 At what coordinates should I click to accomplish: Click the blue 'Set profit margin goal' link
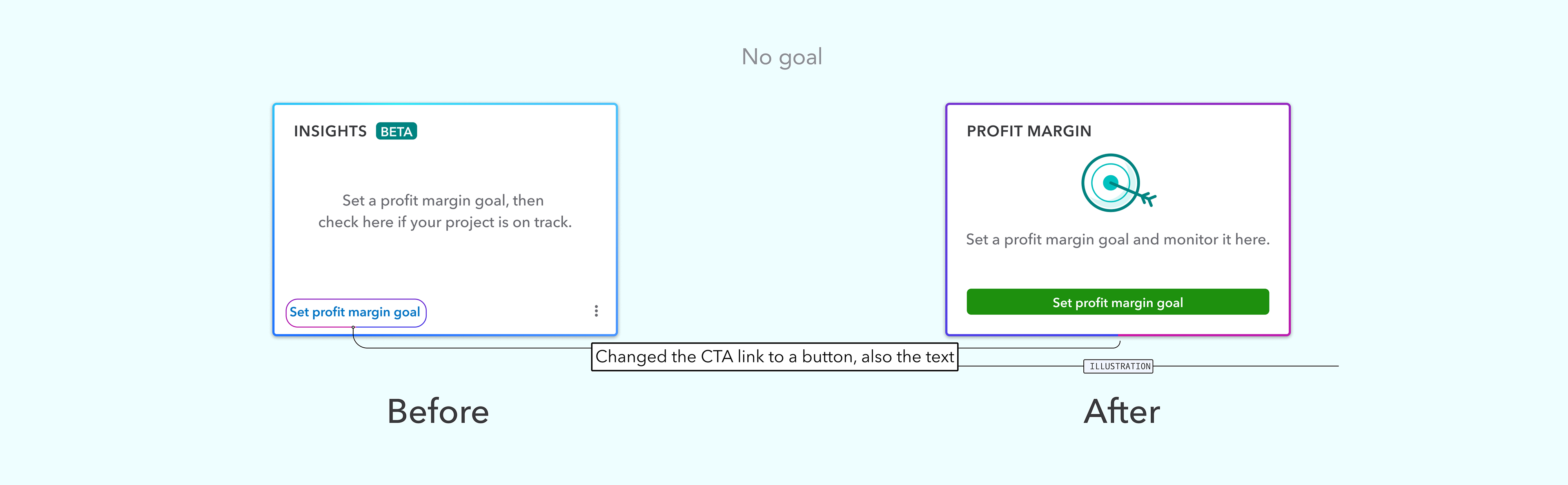point(355,312)
